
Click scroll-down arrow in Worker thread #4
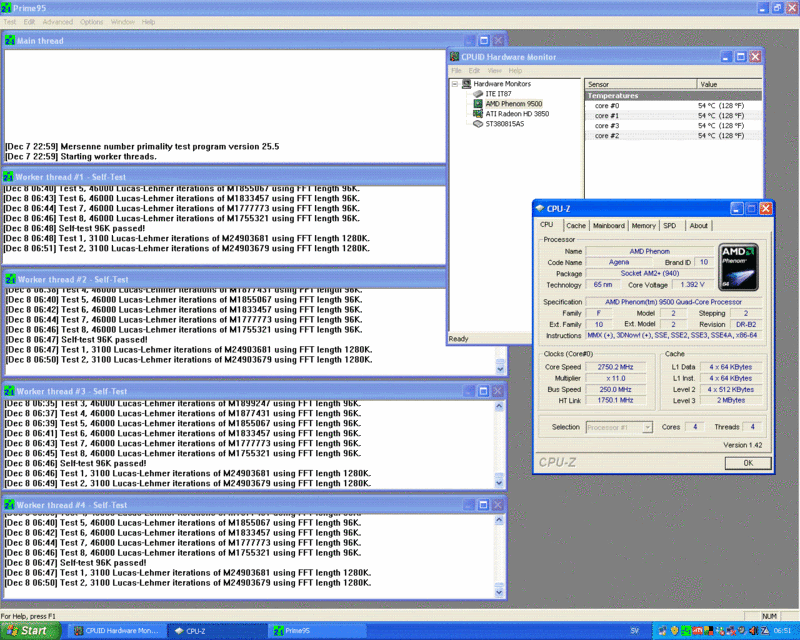pyautogui.click(x=499, y=593)
